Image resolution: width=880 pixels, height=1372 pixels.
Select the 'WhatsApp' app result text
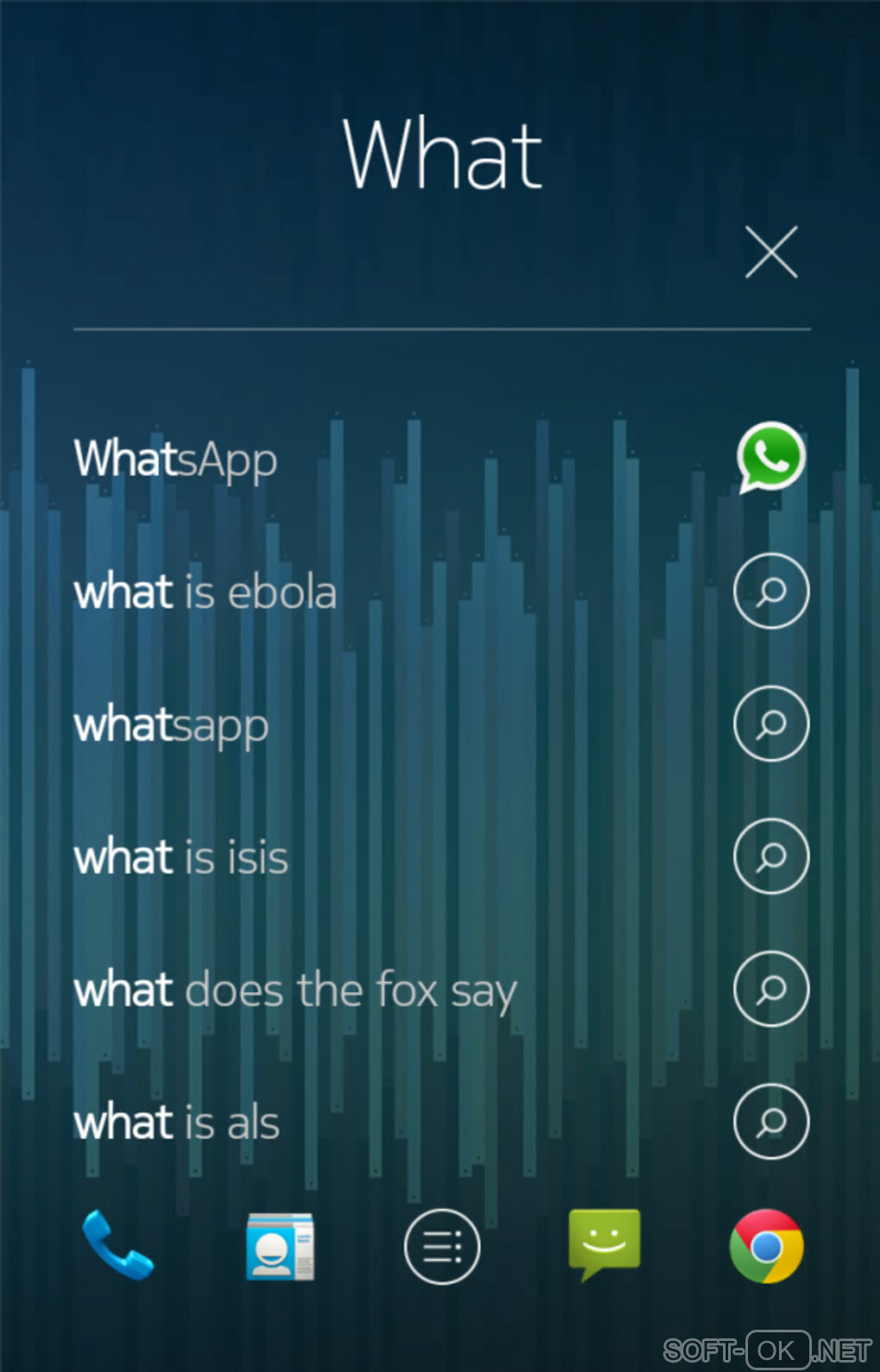click(176, 459)
